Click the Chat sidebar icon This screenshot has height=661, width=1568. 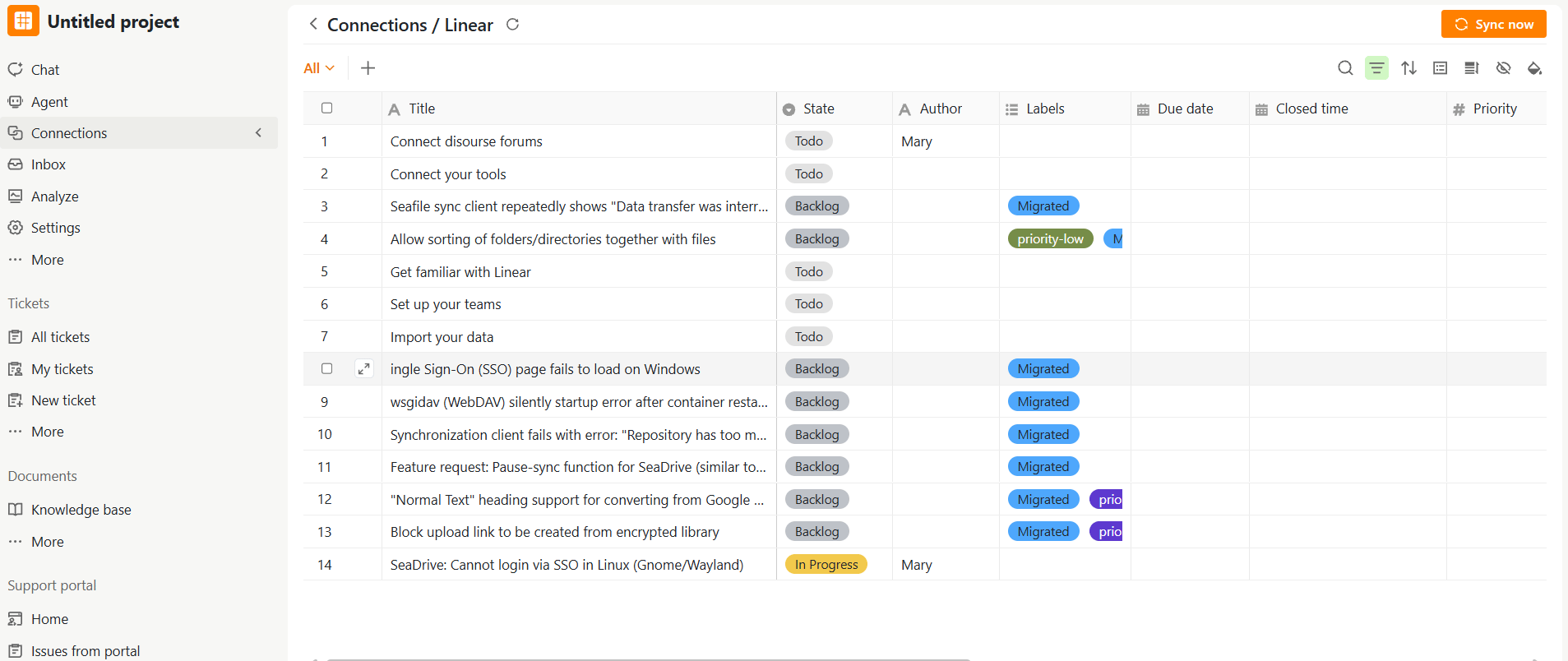click(x=15, y=69)
